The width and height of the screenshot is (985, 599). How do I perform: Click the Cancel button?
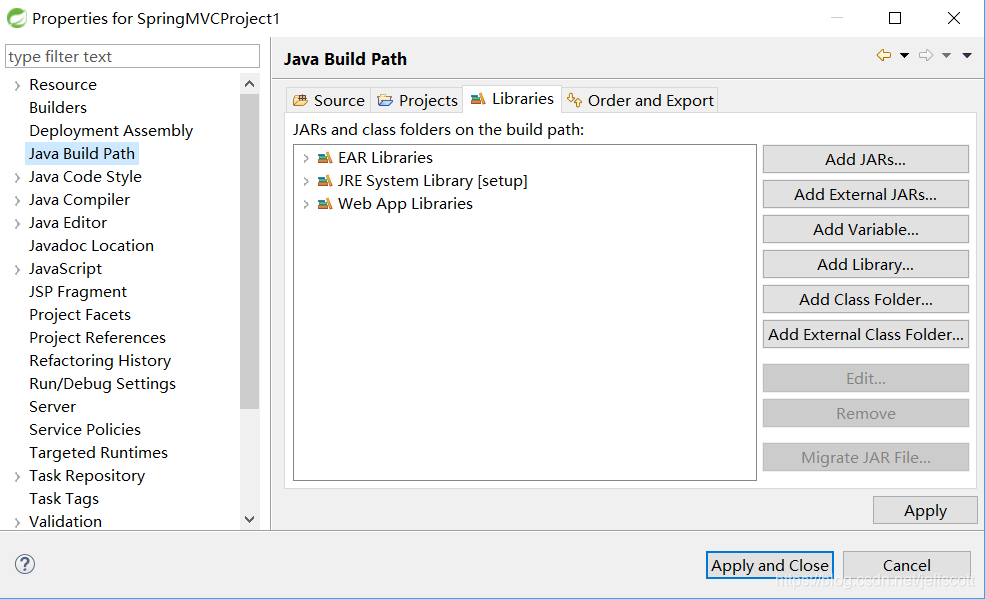point(907,565)
